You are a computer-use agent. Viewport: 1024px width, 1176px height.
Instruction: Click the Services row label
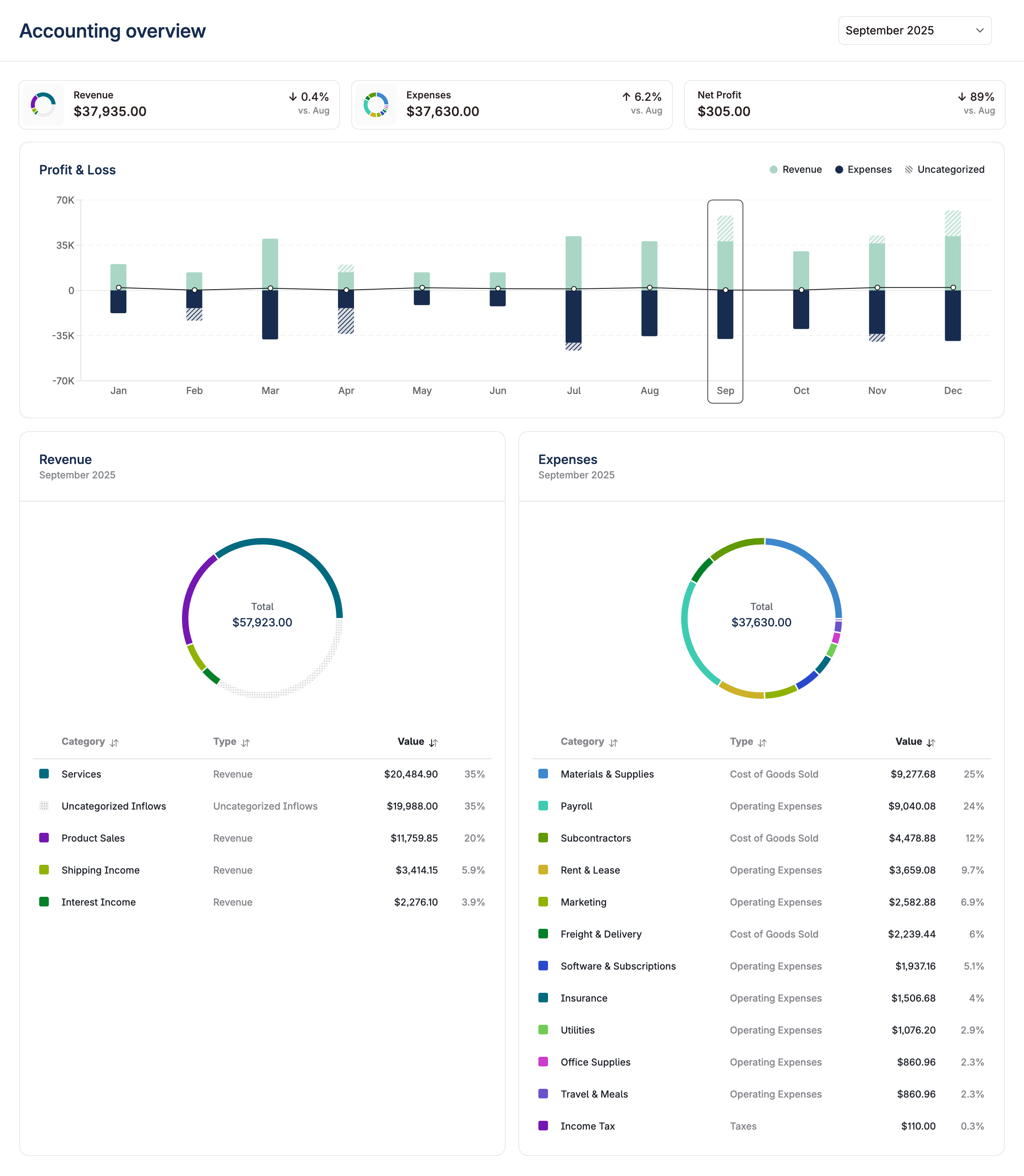coord(81,774)
